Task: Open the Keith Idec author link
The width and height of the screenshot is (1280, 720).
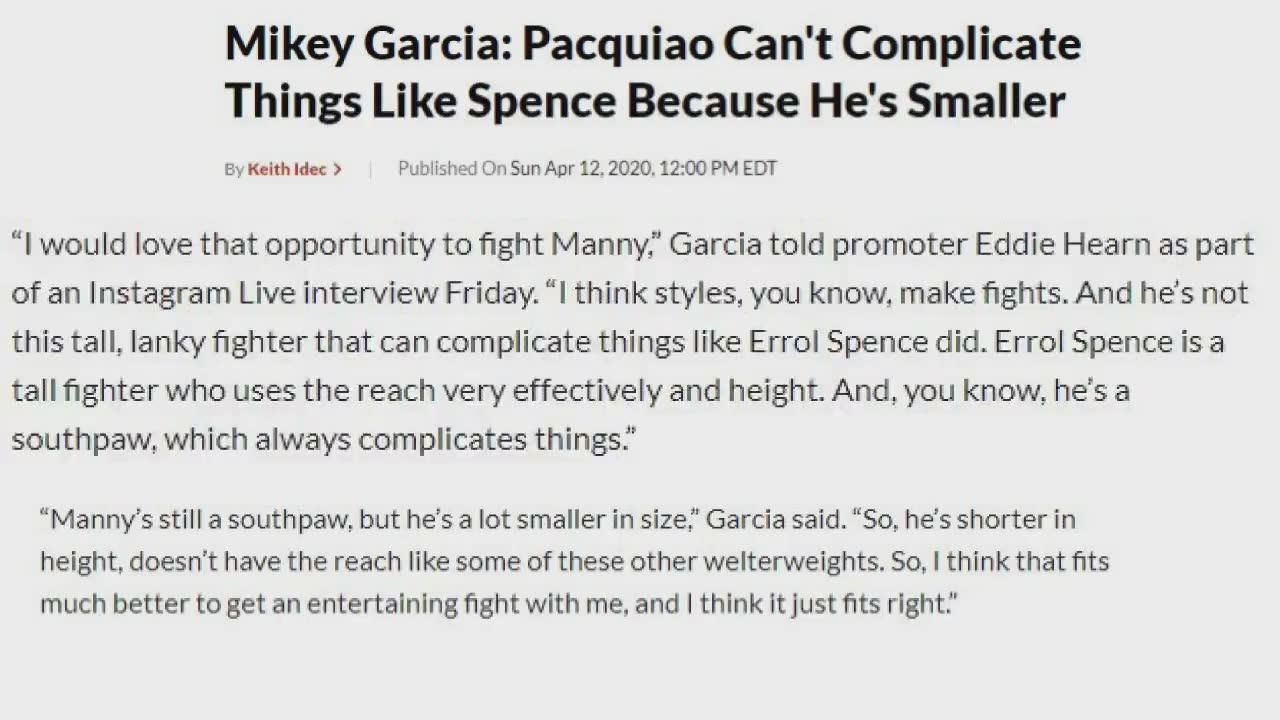Action: (286, 169)
